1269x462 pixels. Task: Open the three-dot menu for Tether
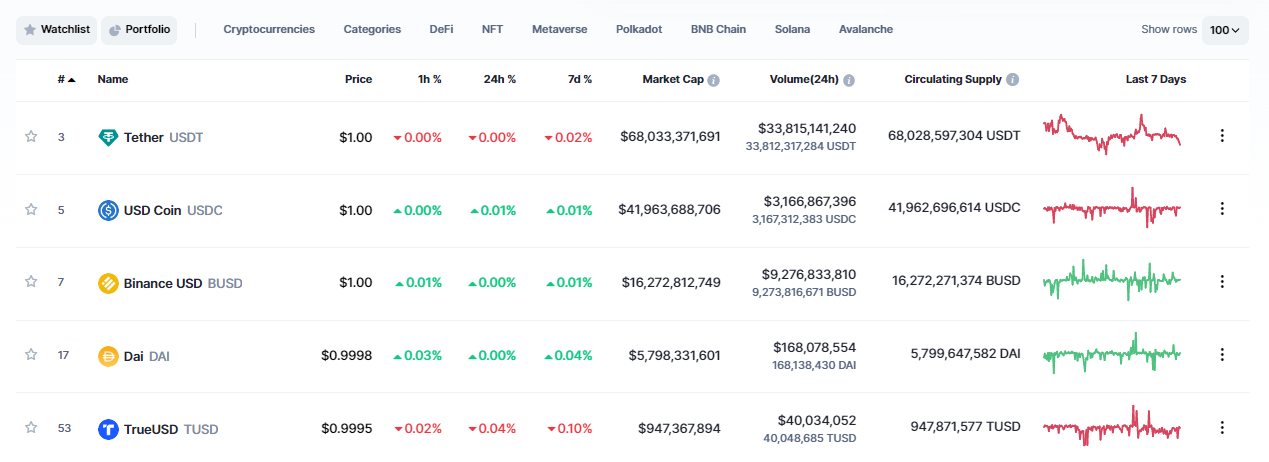coord(1221,136)
